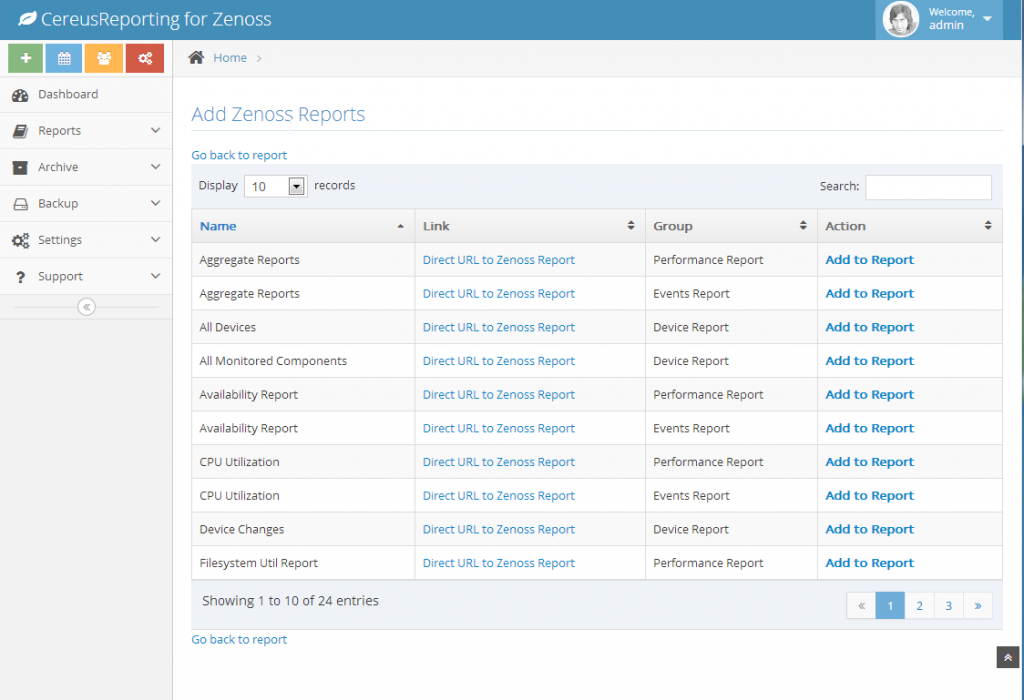Open the red gears settings shortcut
Screen dimensions: 1024x700
point(145,58)
